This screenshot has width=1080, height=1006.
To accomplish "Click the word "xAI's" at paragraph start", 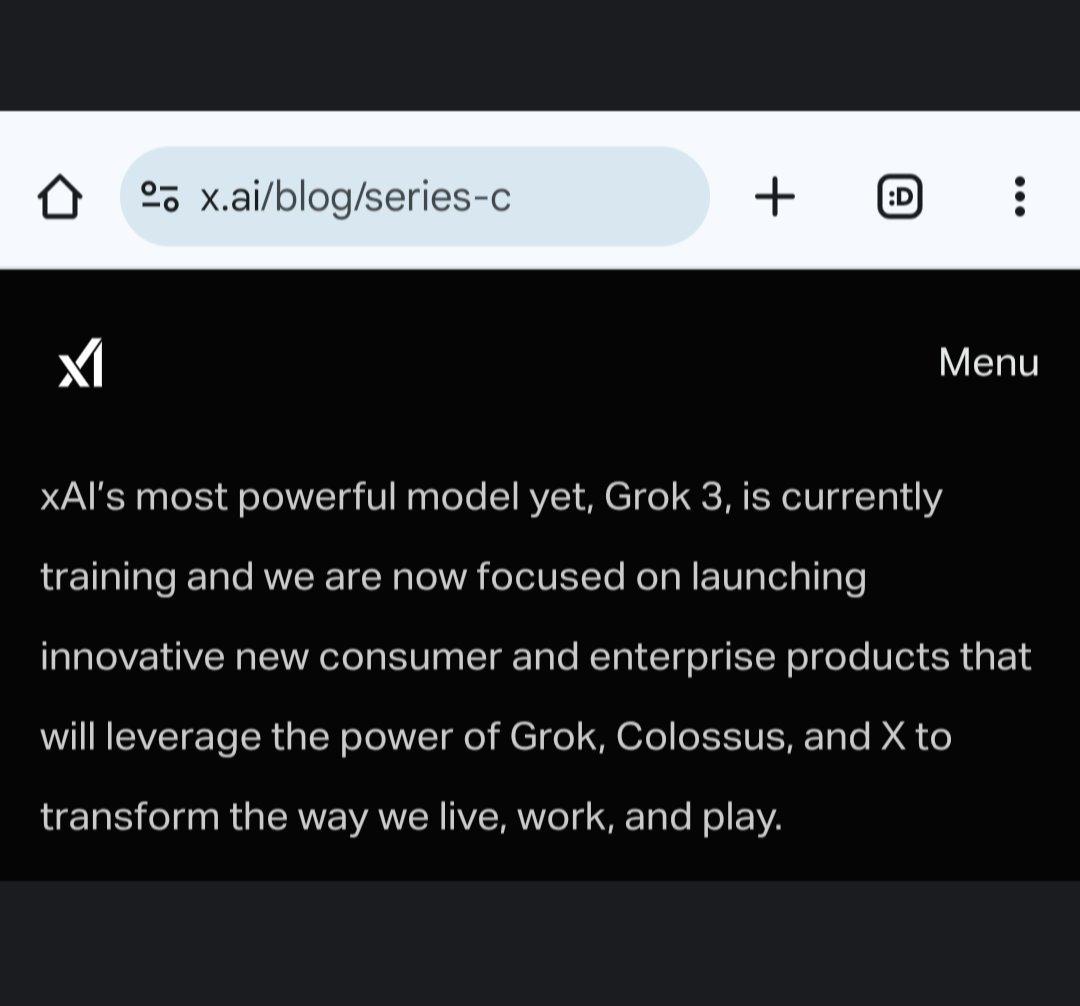I will [83, 497].
